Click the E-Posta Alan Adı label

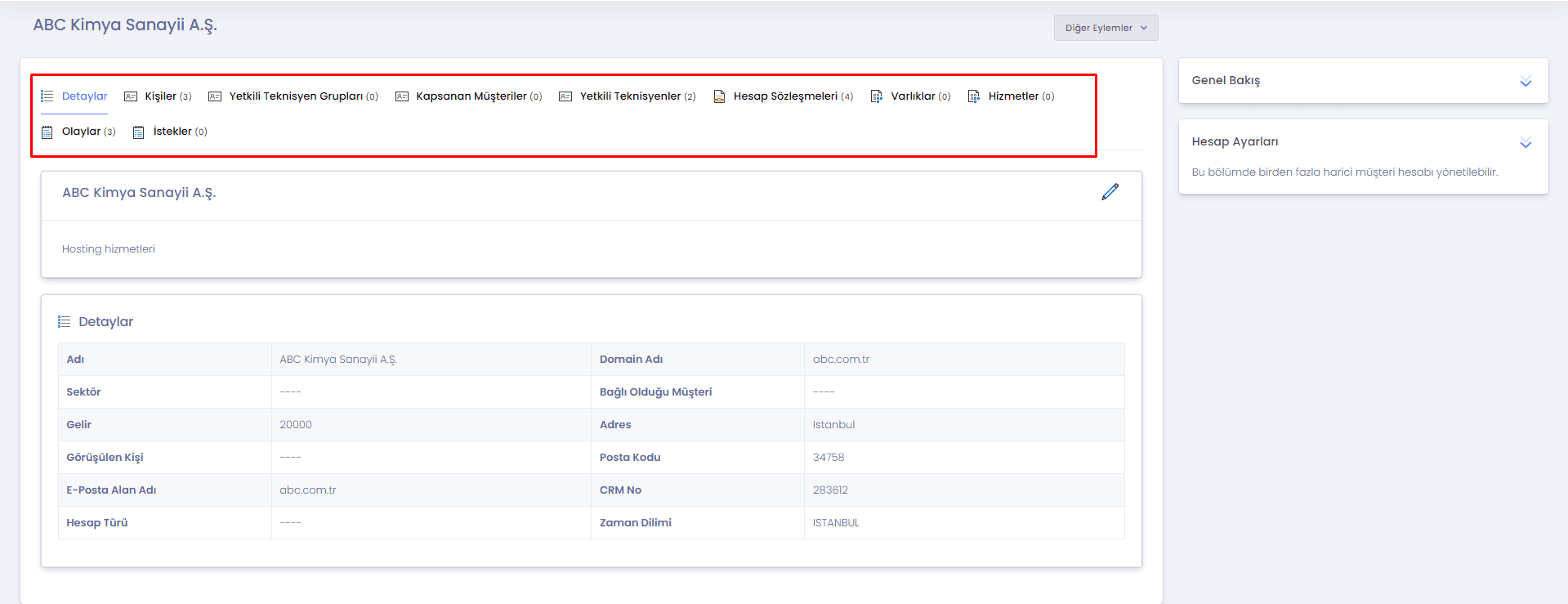tap(111, 490)
